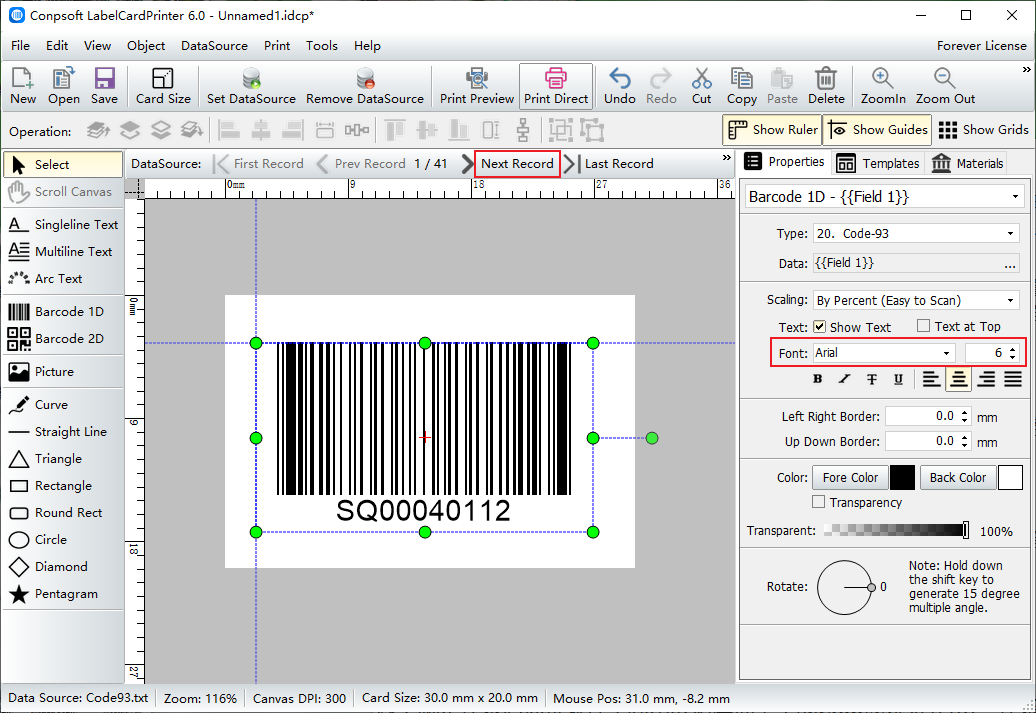Viewport: 1036px width, 713px height.
Task: Open the Font name dropdown Arial
Action: pos(883,353)
